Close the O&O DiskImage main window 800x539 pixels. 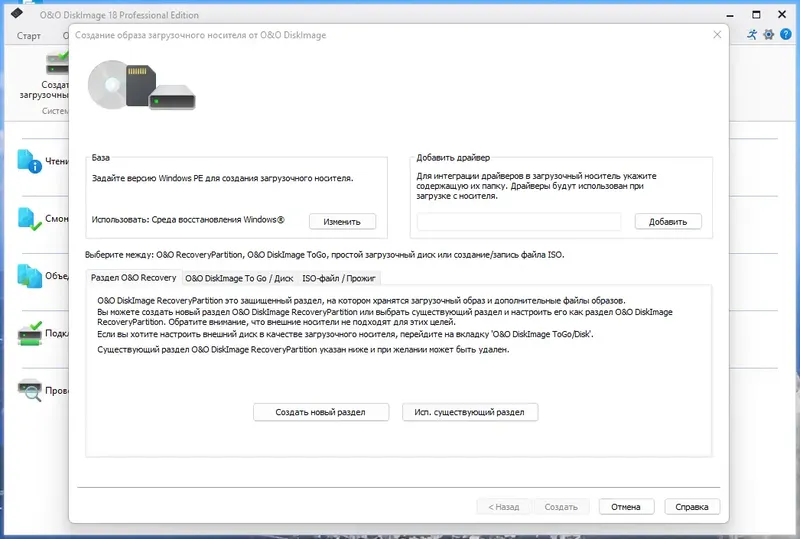[x=782, y=15]
